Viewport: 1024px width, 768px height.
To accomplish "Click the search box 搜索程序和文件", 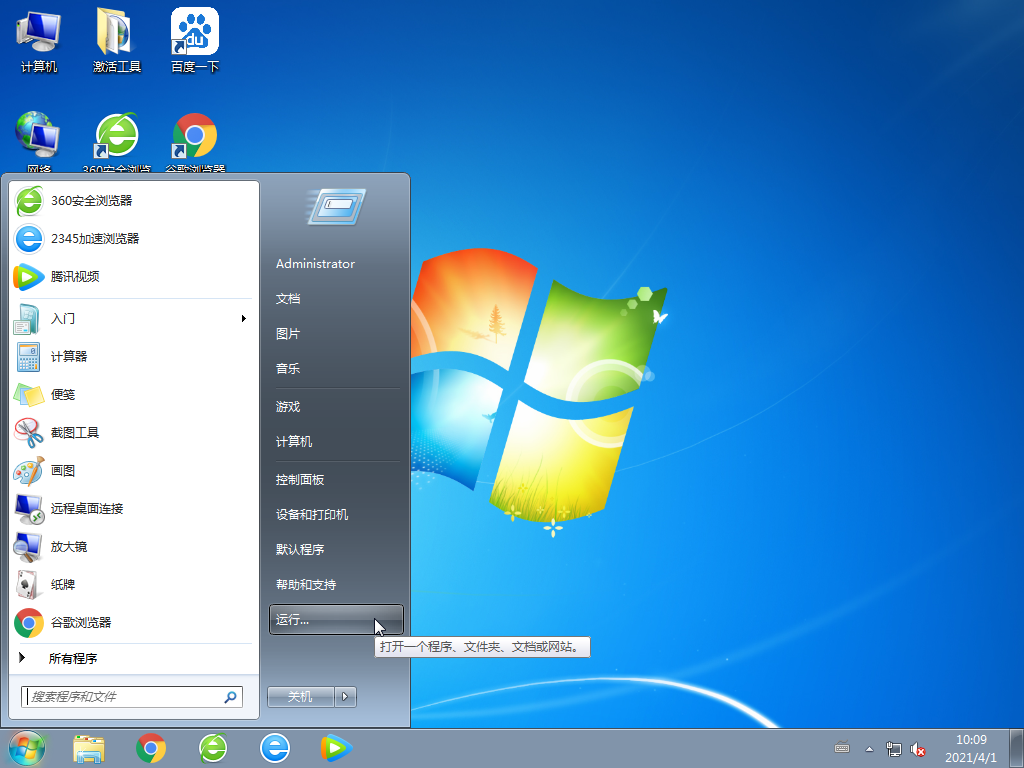I will [x=120, y=697].
